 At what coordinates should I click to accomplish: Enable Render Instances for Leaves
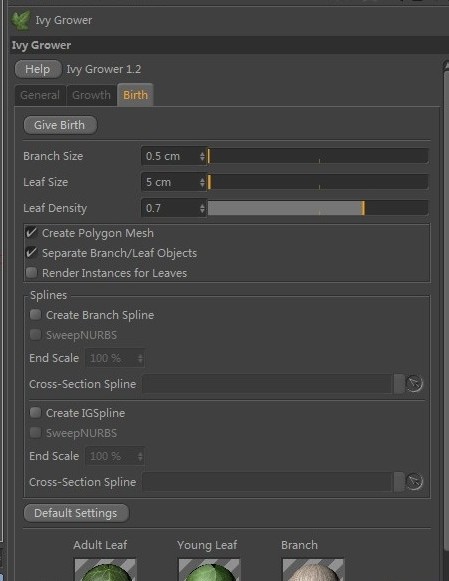32,273
